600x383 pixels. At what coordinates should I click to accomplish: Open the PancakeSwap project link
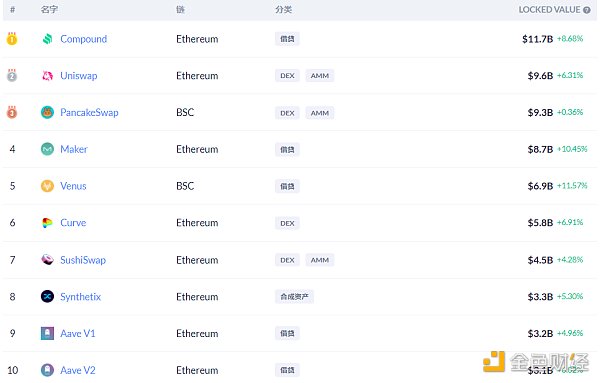click(89, 112)
